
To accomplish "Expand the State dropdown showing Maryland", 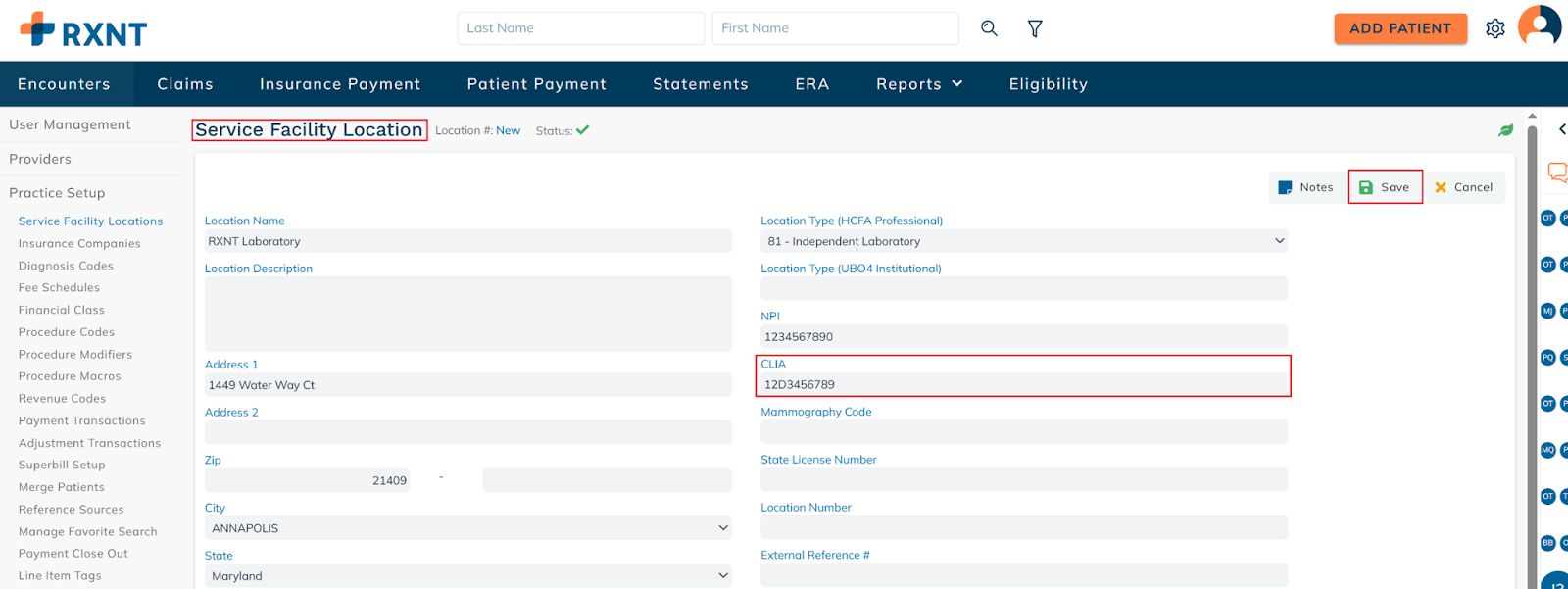I will (x=467, y=576).
